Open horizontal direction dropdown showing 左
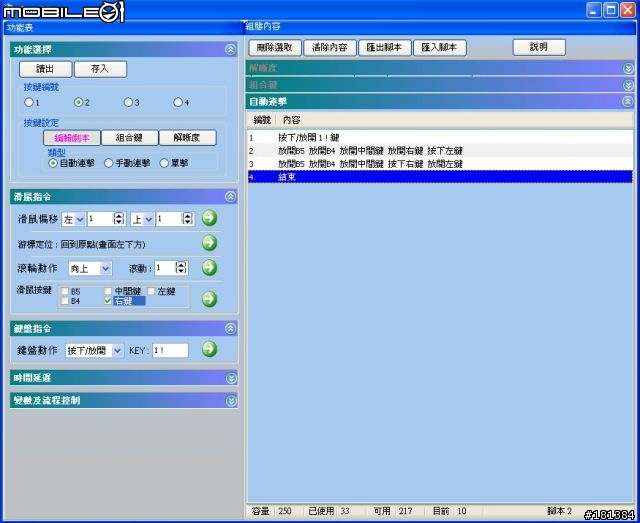This screenshot has width=640, height=523. pyautogui.click(x=80, y=219)
